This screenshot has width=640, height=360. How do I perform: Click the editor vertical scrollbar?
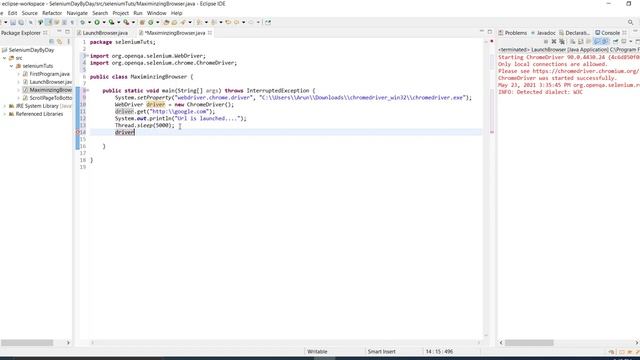pos(486,188)
